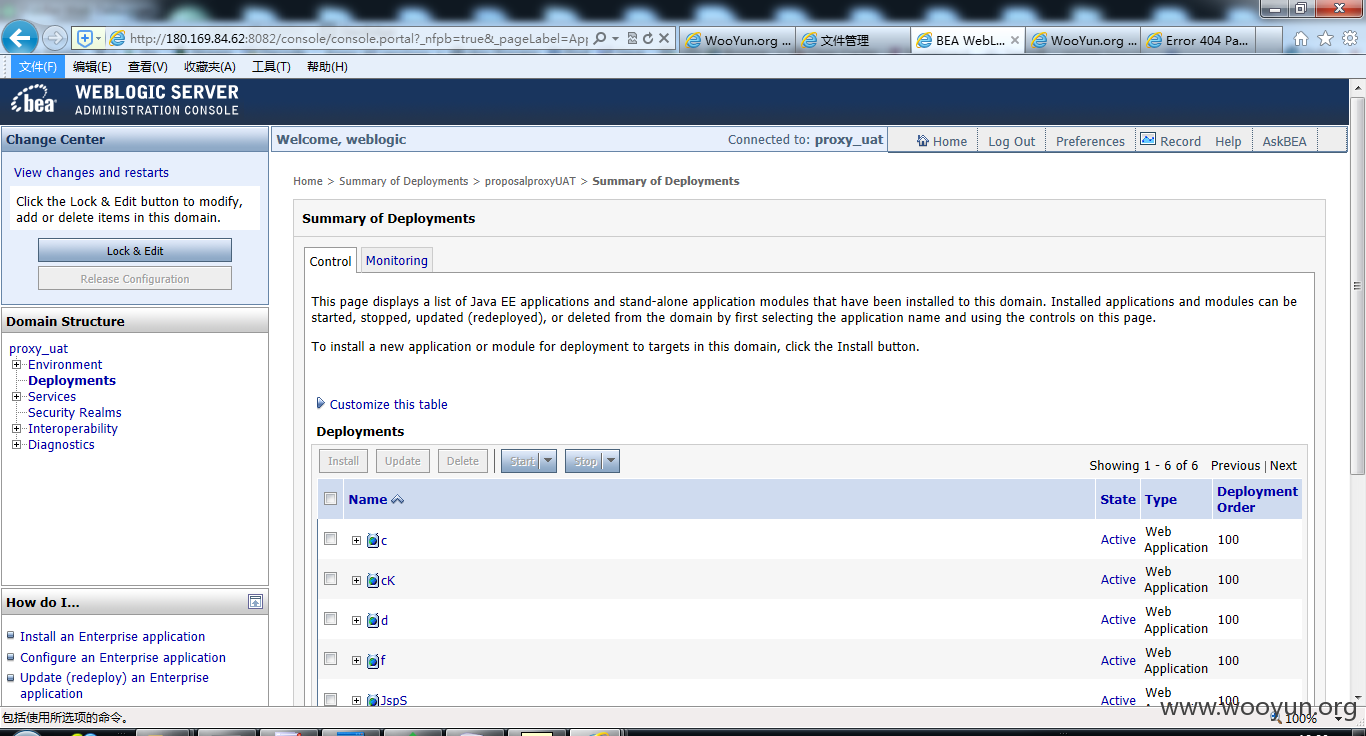The width and height of the screenshot is (1366, 736).
Task: Open the Start button dropdown arrow
Action: pyautogui.click(x=548, y=461)
